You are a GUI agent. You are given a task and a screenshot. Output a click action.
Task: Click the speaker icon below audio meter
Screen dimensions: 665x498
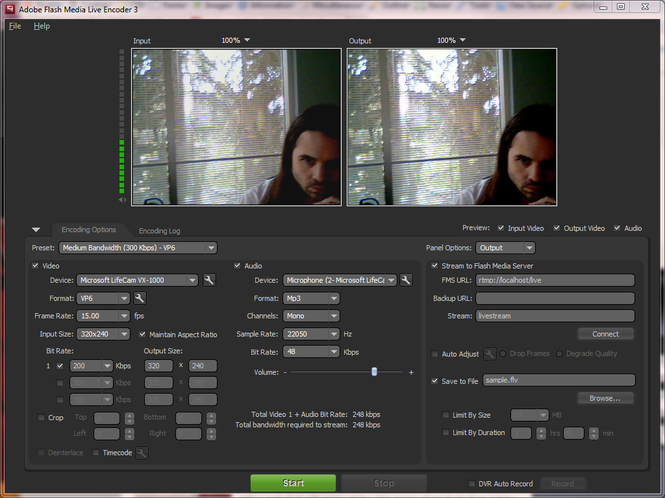(122, 200)
